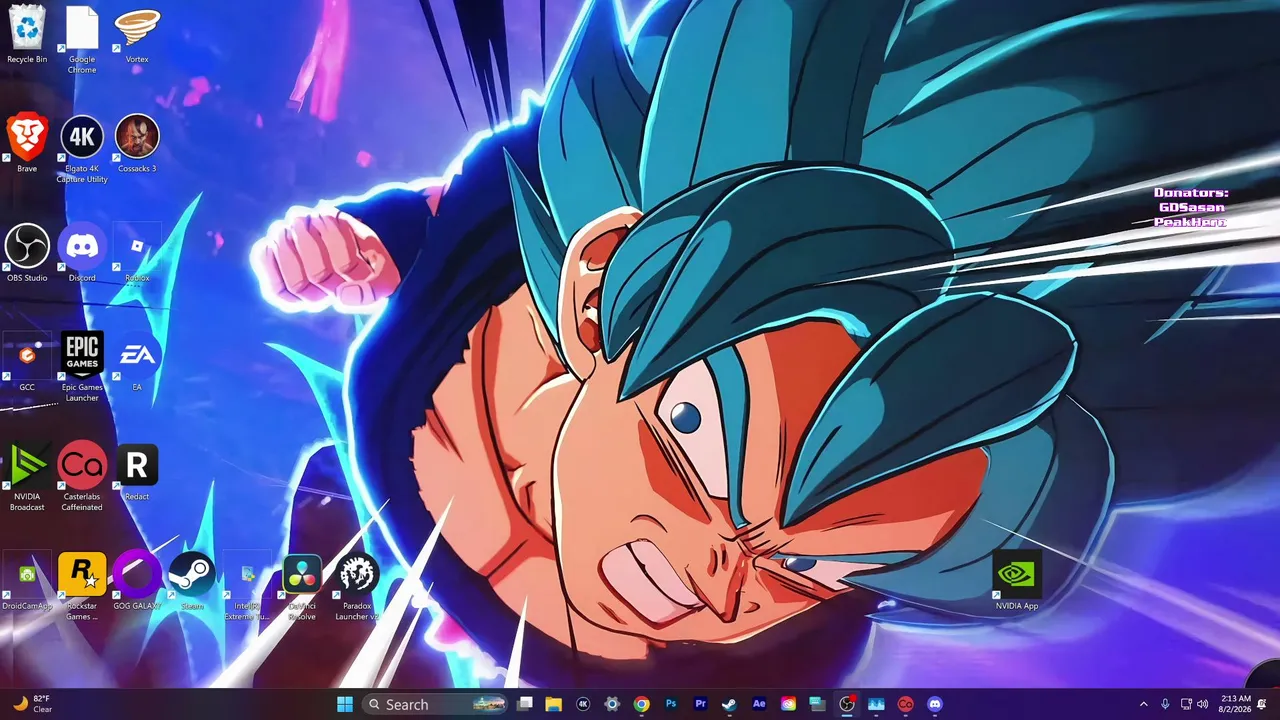The width and height of the screenshot is (1280, 720).
Task: Open the Rockstar Games desktop shortcut
Action: [82, 585]
